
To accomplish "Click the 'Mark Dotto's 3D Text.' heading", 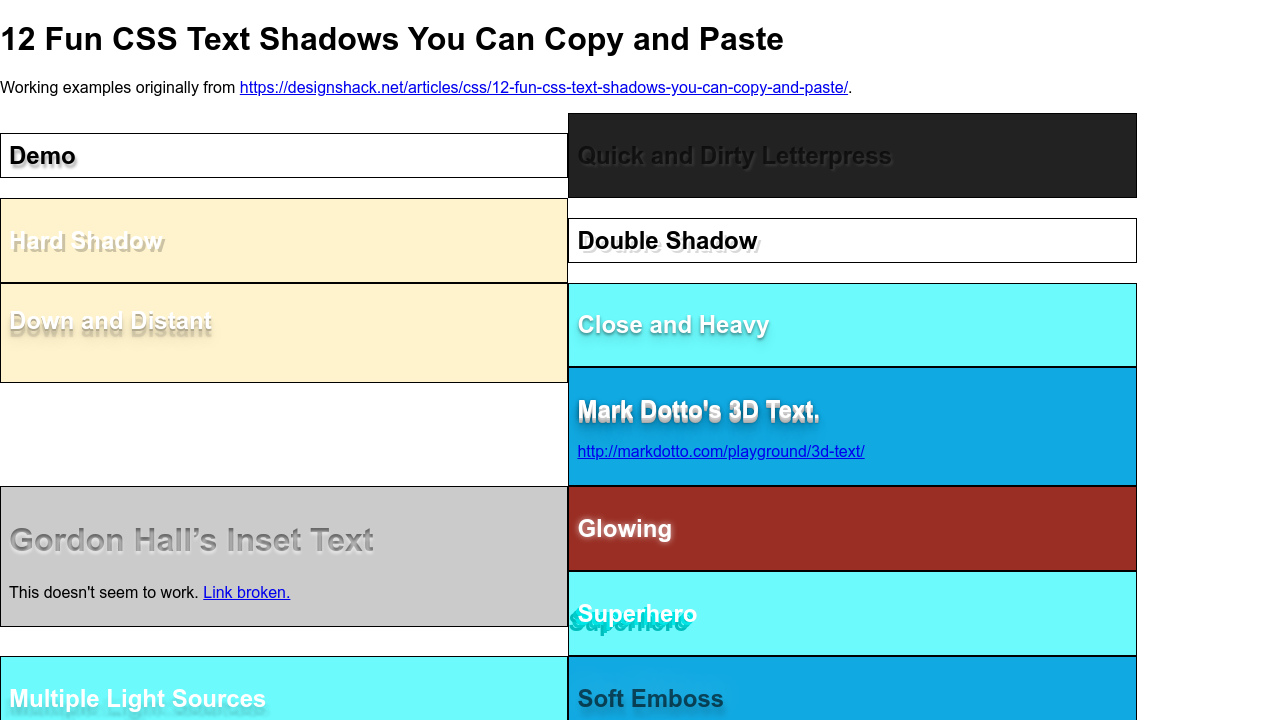I will 698,411.
